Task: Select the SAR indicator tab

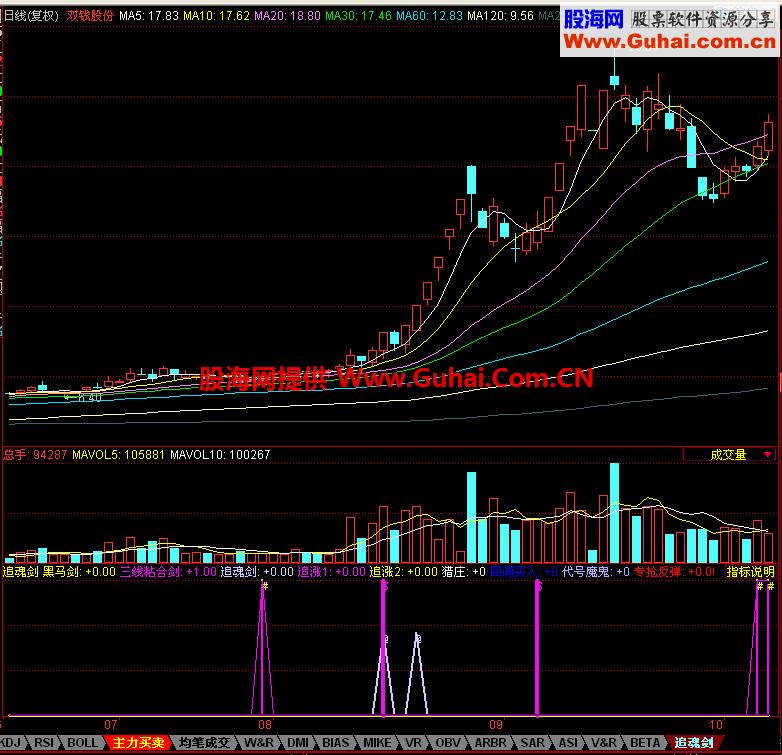Action: pyautogui.click(x=532, y=743)
